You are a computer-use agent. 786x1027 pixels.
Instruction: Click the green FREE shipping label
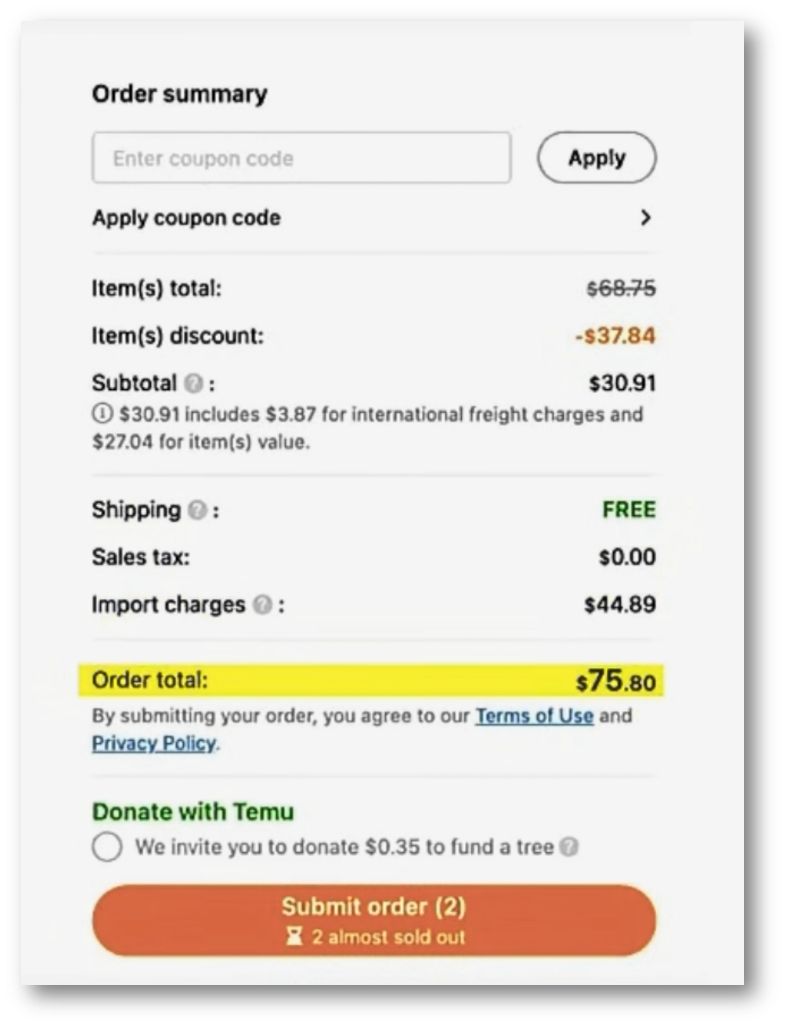(628, 510)
